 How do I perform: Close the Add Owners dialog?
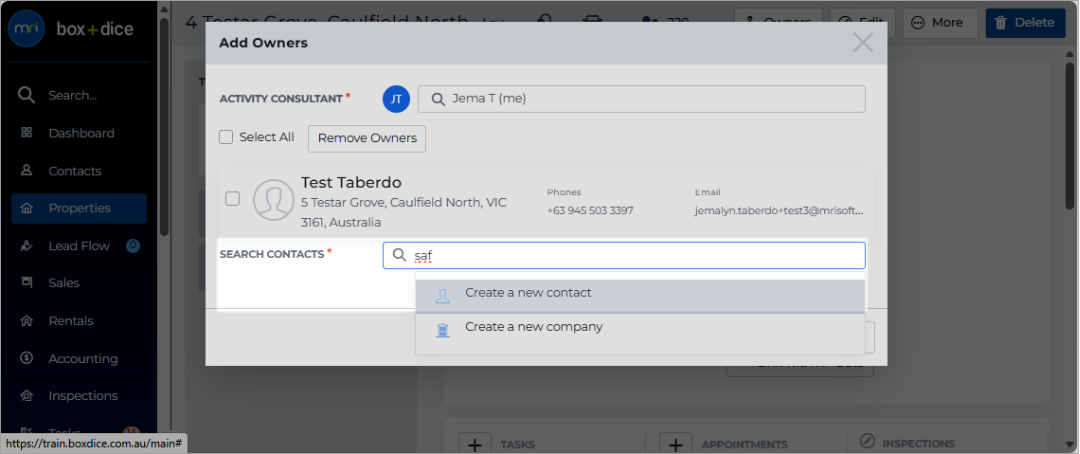[x=863, y=43]
